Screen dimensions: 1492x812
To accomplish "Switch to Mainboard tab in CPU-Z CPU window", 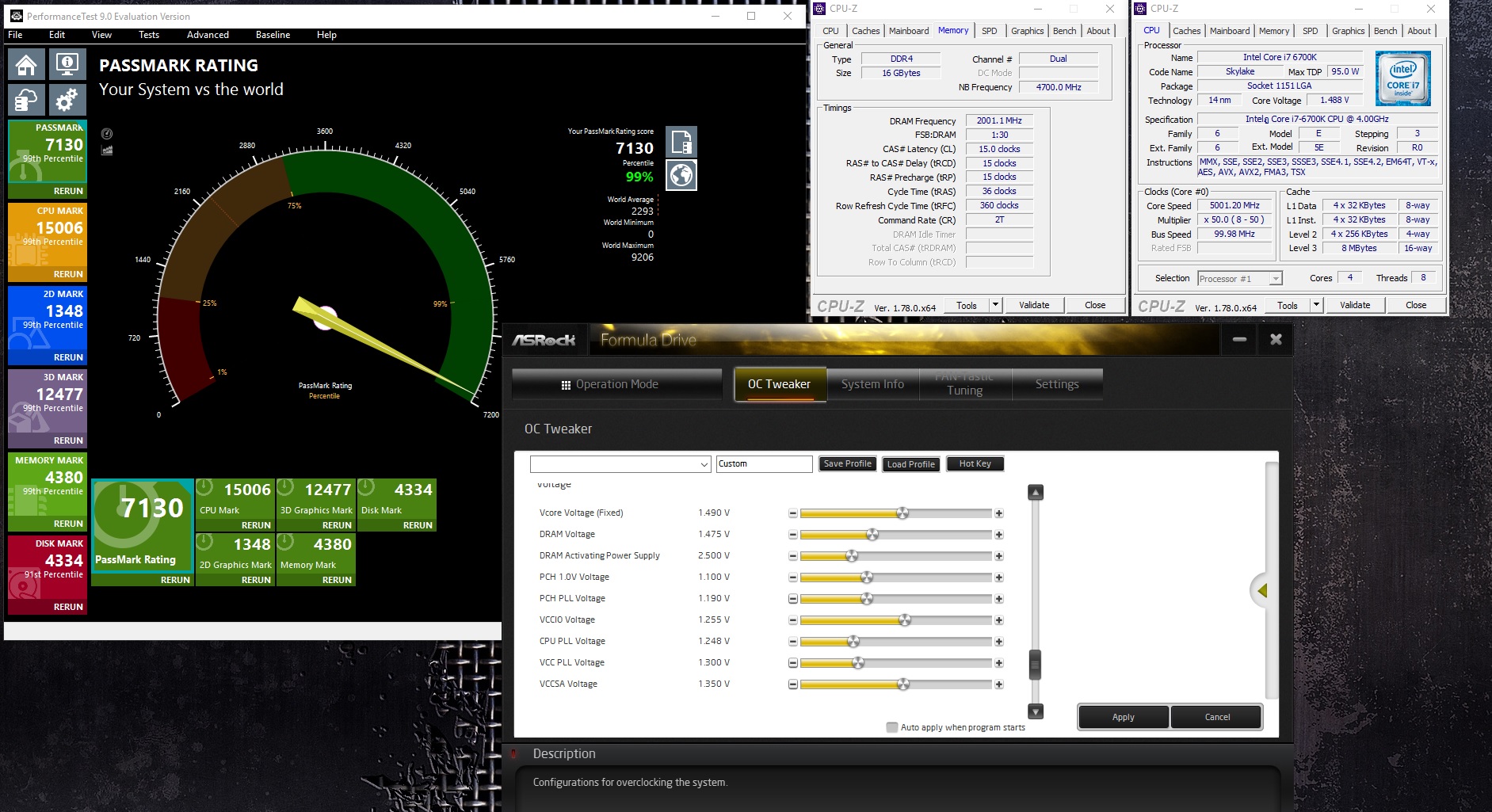I will tap(1230, 31).
